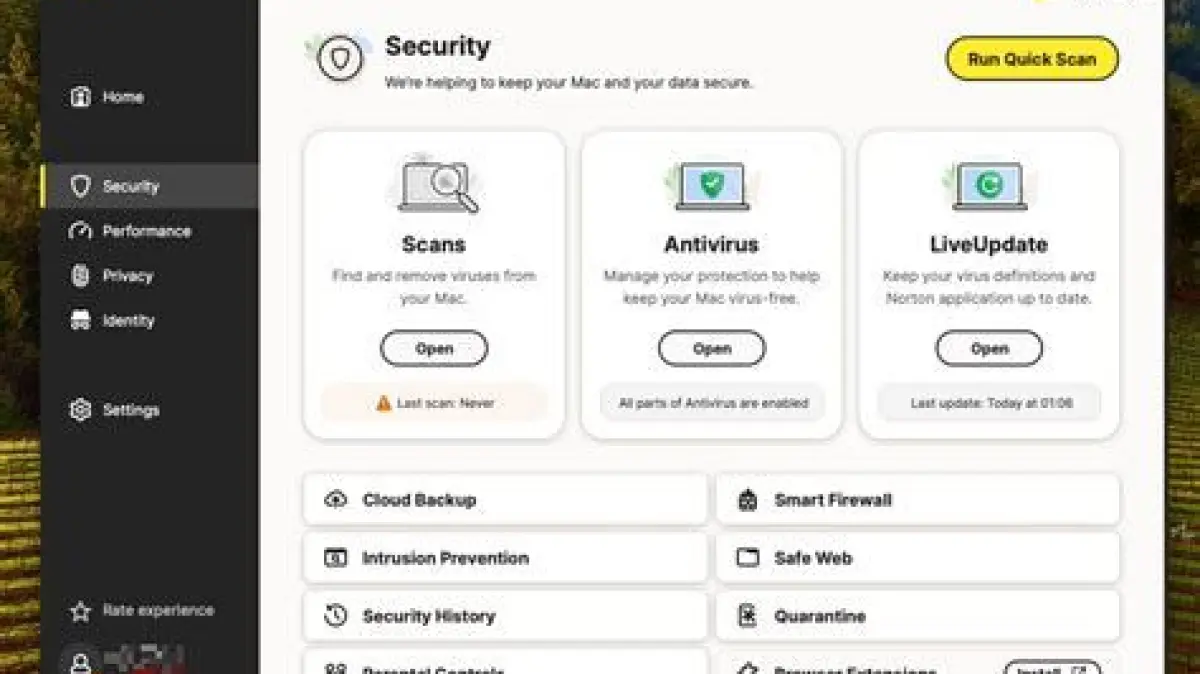Click the Security History clock icon

[336, 616]
